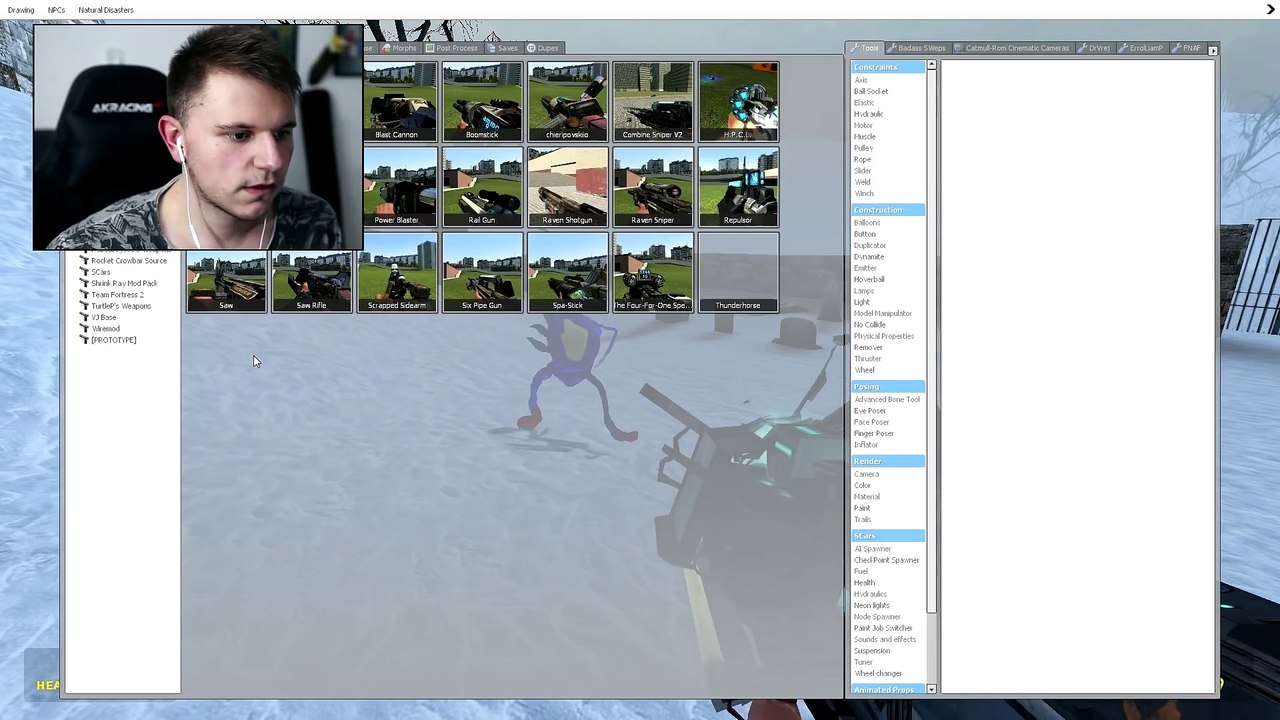Open the SCars weapon category in the tree
This screenshot has width=1280, height=720.
(x=96, y=272)
